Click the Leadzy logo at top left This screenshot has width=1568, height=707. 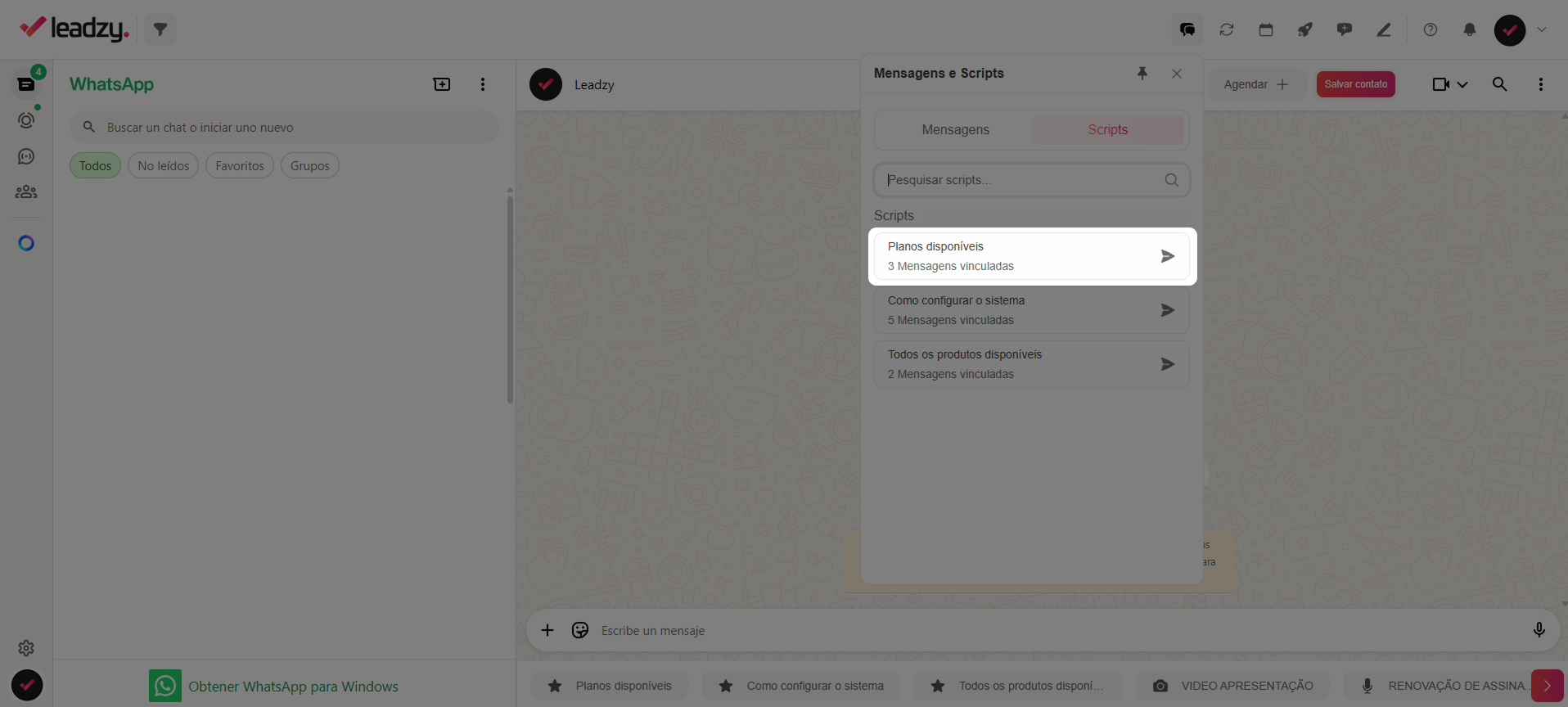pyautogui.click(x=74, y=29)
